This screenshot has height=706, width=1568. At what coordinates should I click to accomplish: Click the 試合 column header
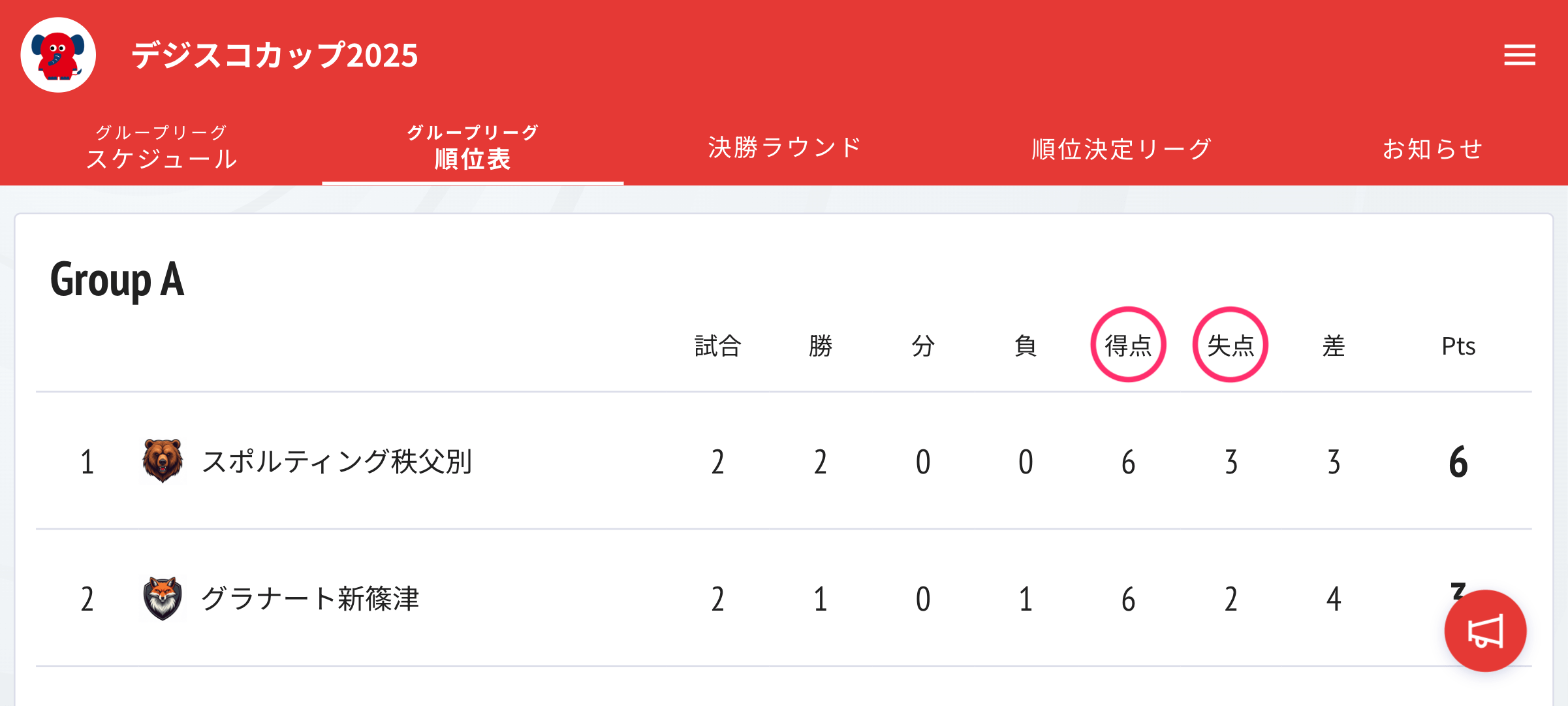pyautogui.click(x=717, y=346)
